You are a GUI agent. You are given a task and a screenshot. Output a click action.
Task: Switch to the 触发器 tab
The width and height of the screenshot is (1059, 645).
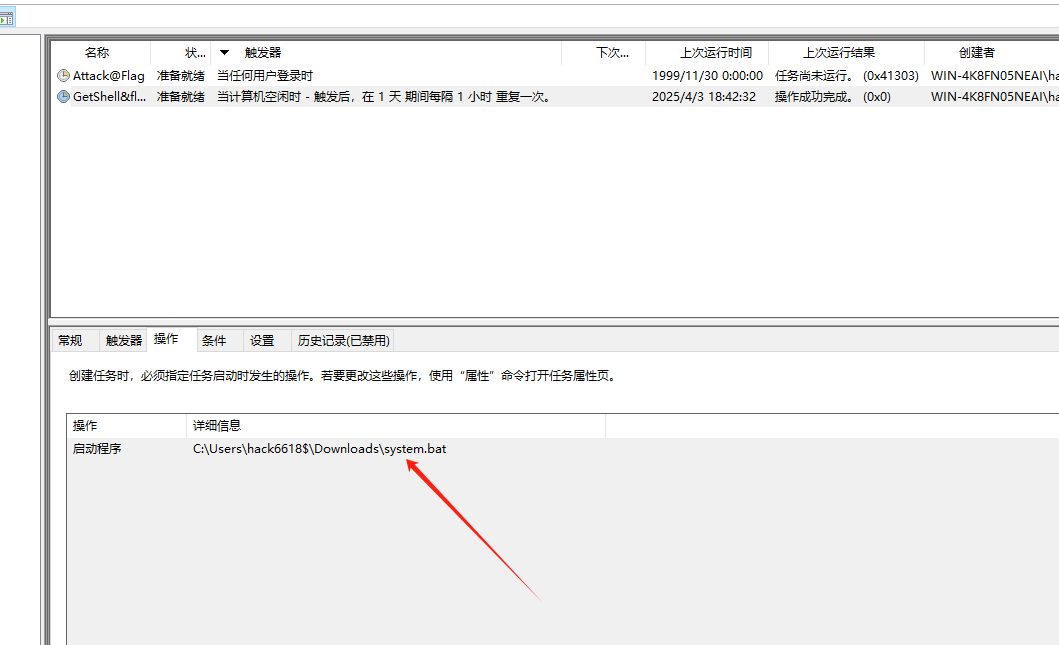124,341
